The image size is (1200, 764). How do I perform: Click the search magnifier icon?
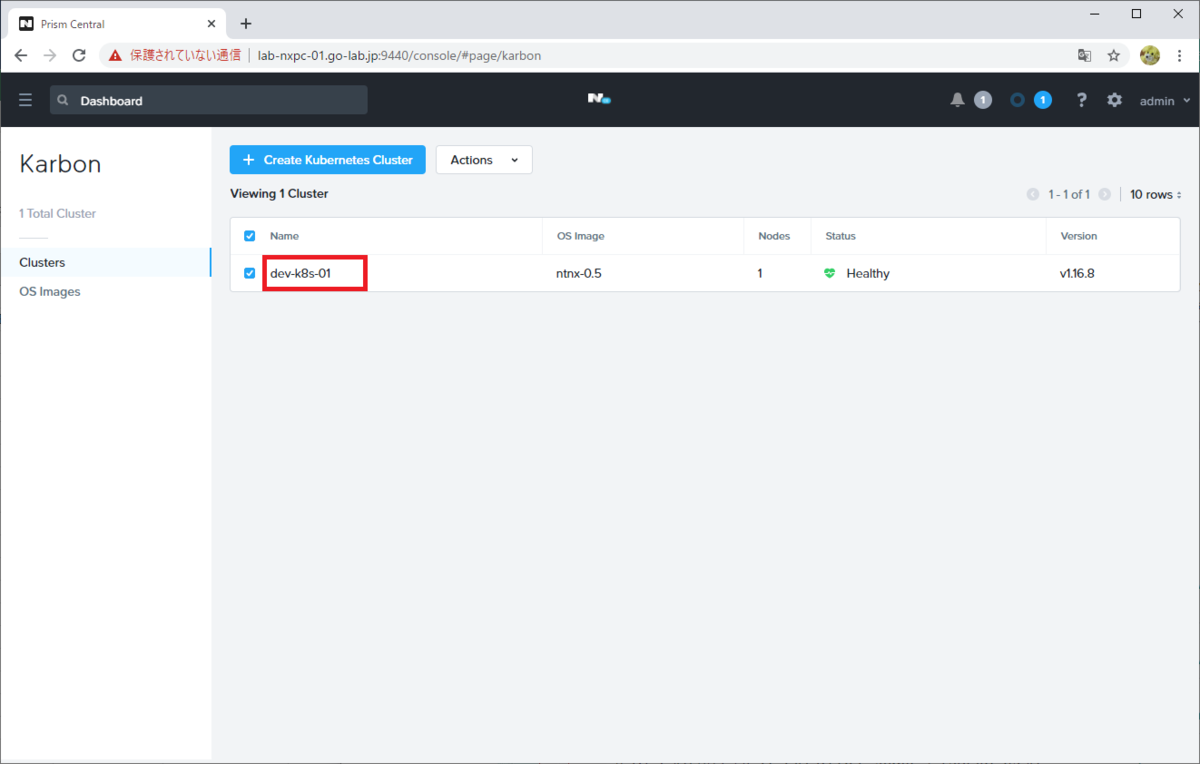click(63, 100)
